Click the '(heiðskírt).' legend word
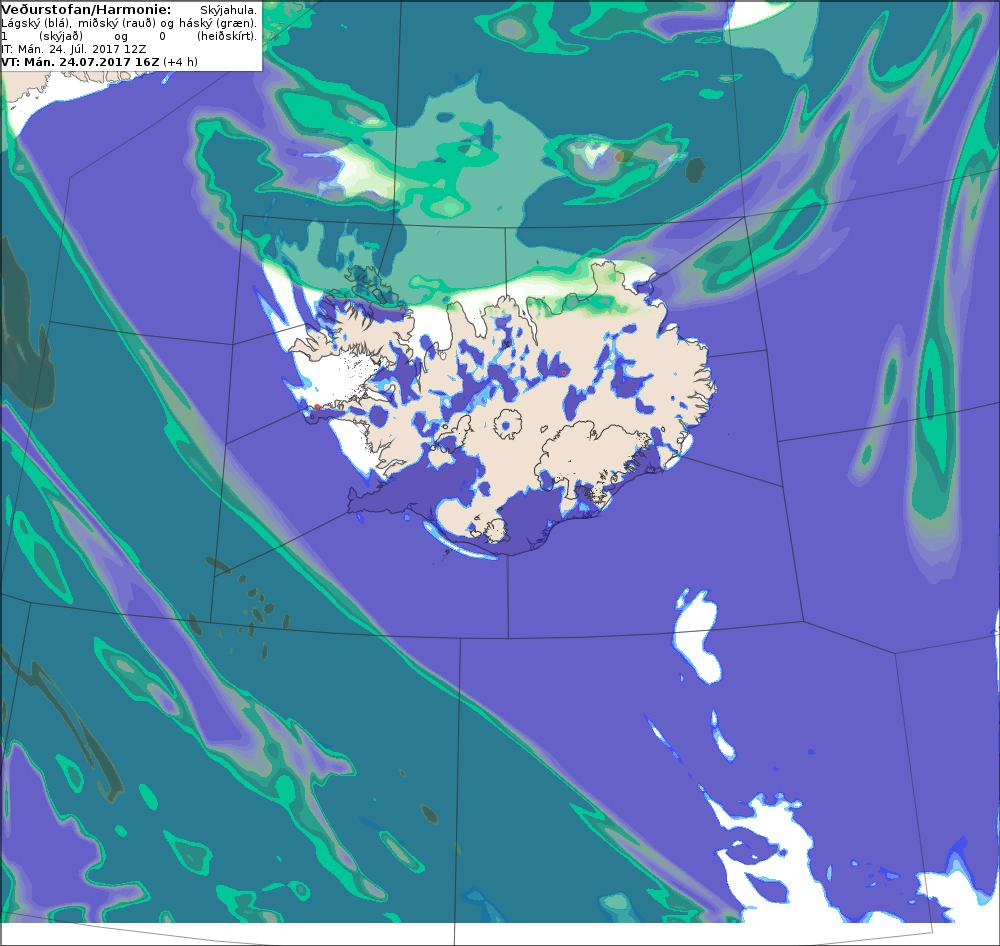 click(x=227, y=36)
